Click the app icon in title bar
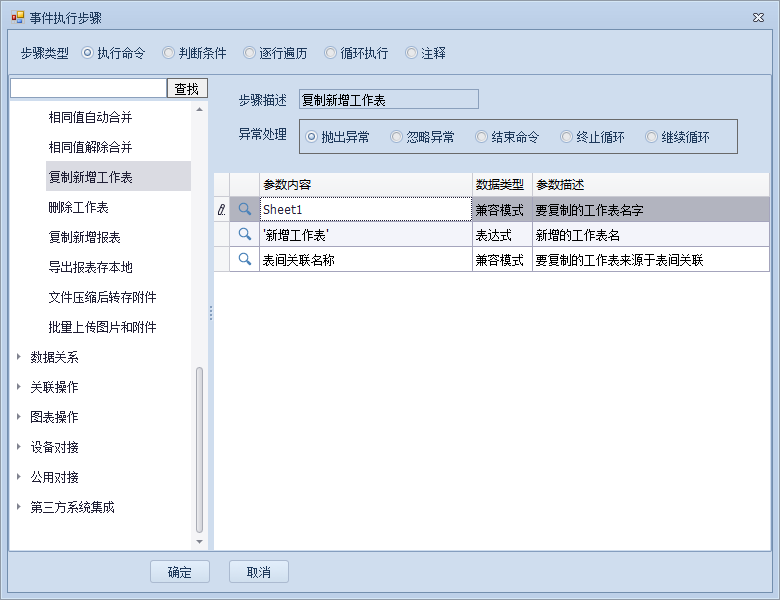This screenshot has height=600, width=780. point(17,18)
